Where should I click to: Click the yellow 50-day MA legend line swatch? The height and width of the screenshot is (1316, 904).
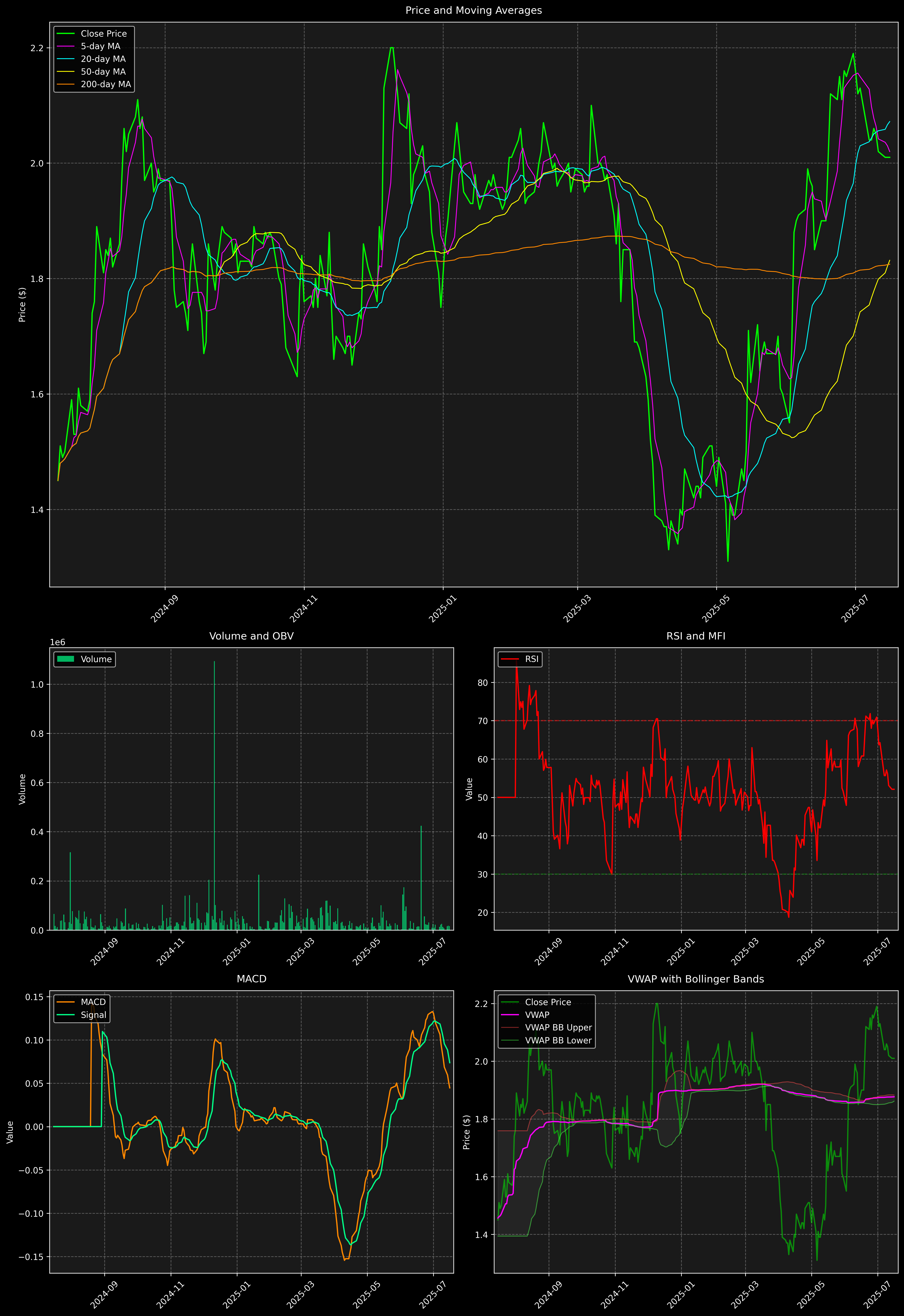pos(66,72)
